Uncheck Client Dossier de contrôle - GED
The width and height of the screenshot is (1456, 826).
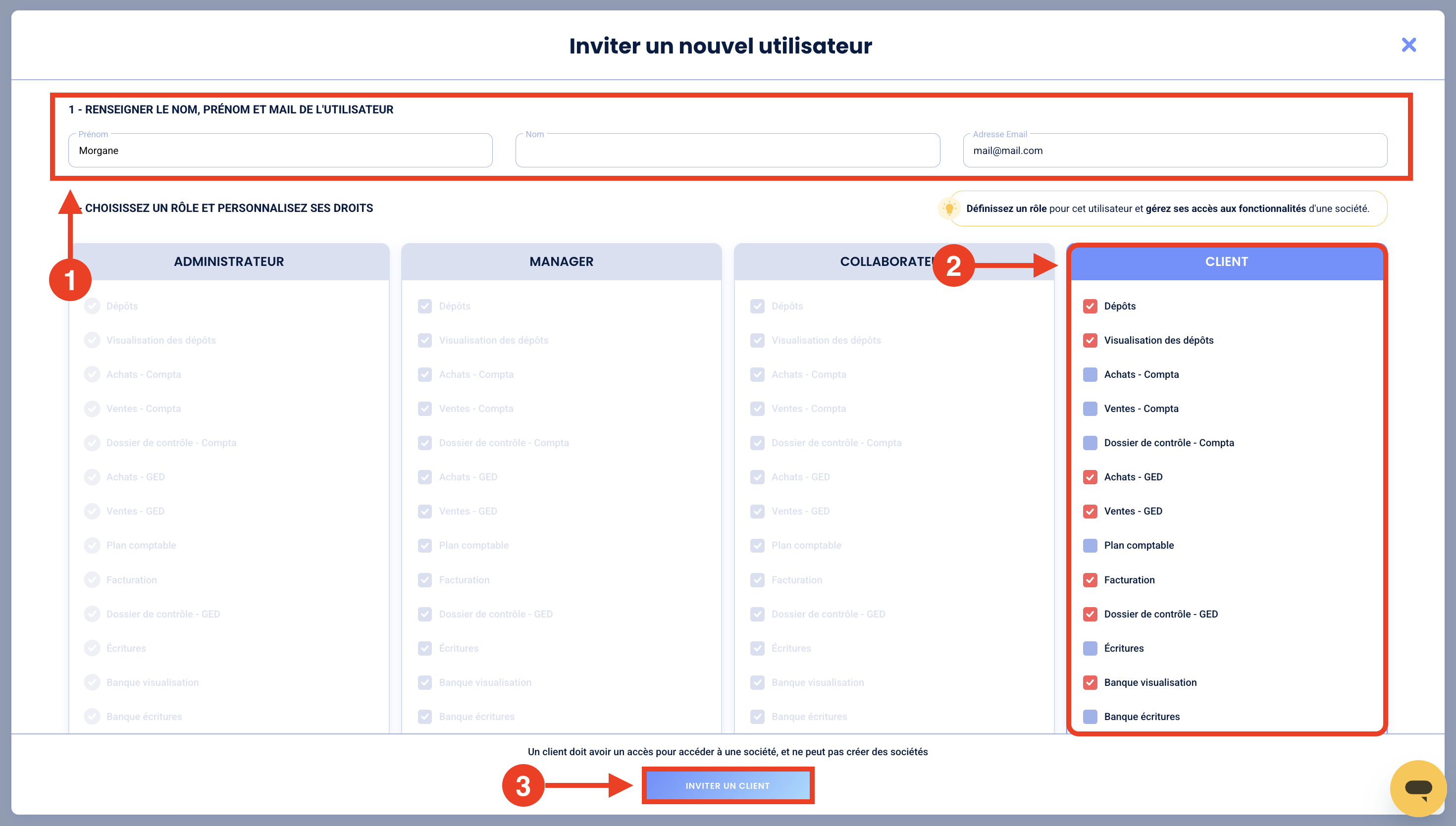point(1090,615)
